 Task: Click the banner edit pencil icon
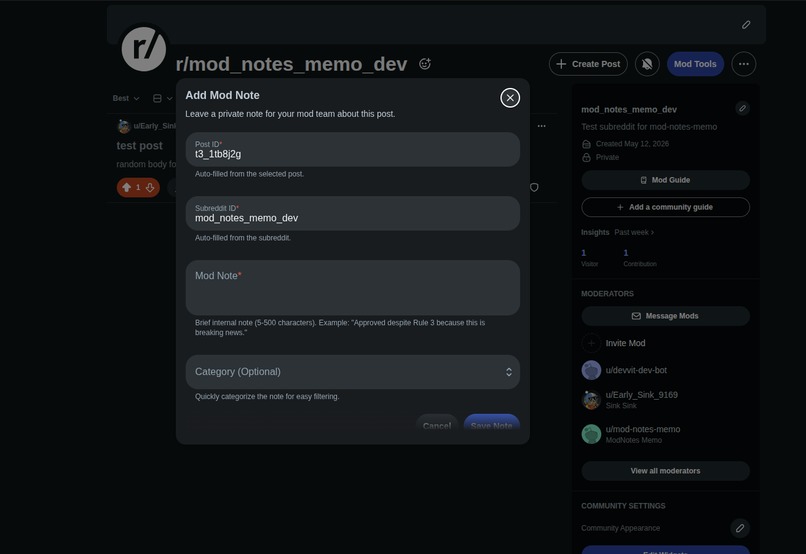tap(746, 25)
